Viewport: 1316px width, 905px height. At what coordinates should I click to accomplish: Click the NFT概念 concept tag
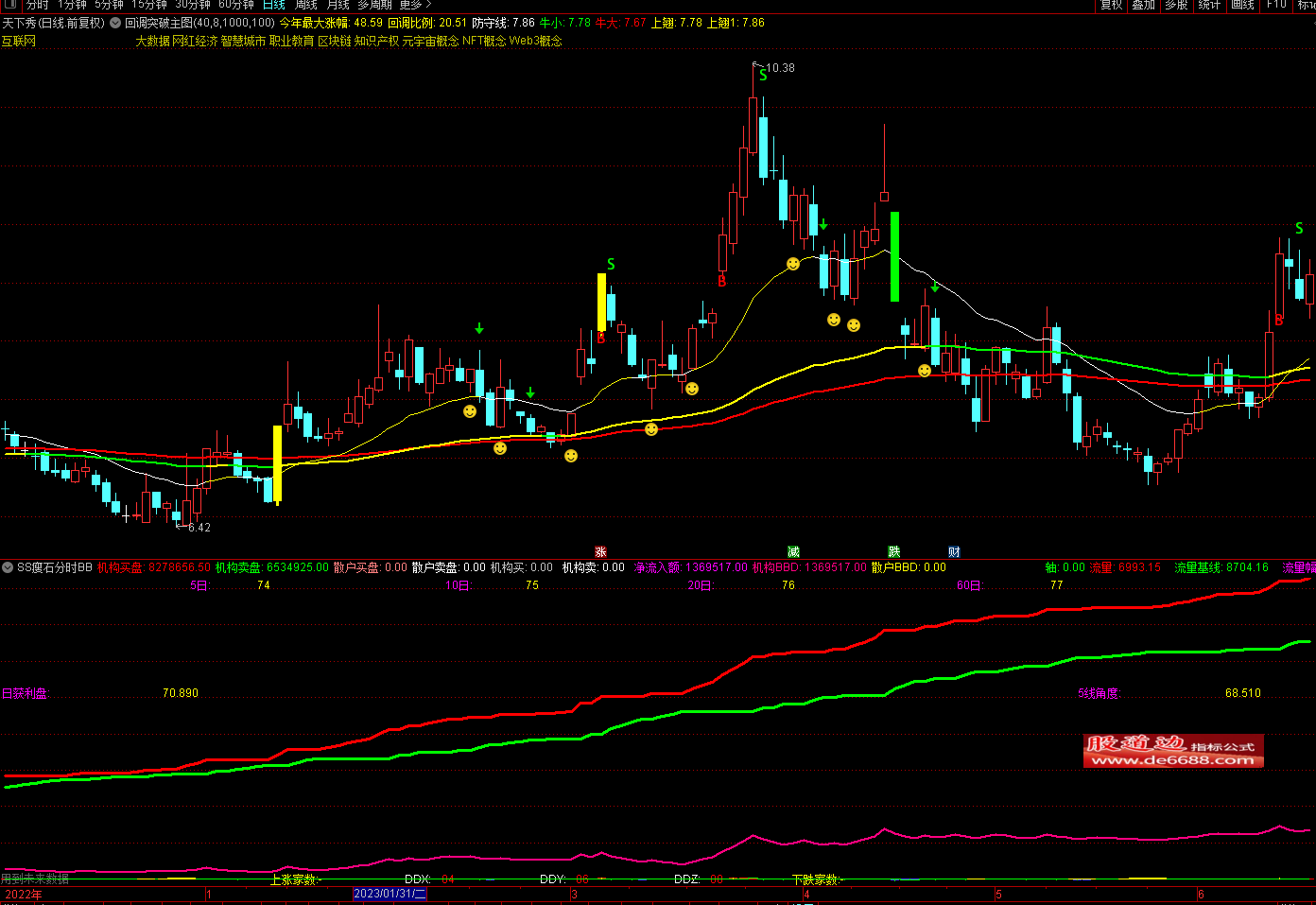[x=484, y=41]
